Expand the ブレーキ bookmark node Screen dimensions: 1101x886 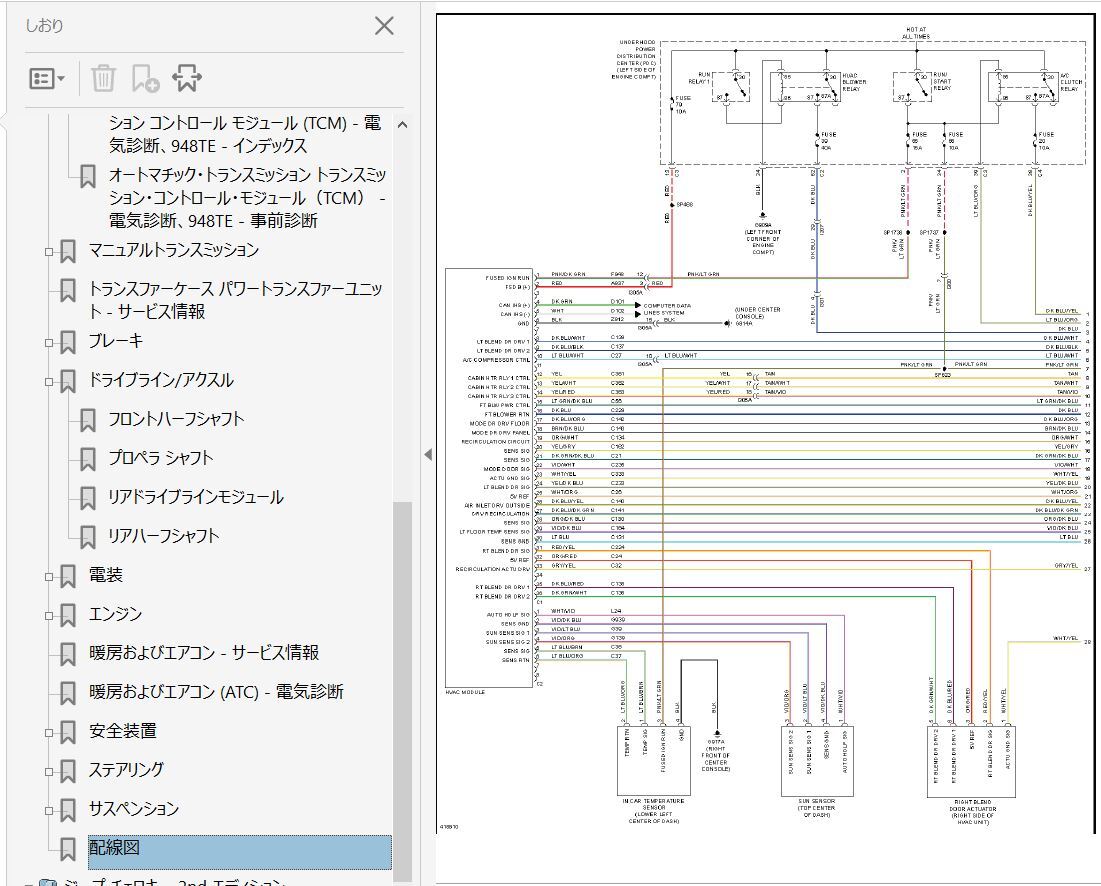48,342
